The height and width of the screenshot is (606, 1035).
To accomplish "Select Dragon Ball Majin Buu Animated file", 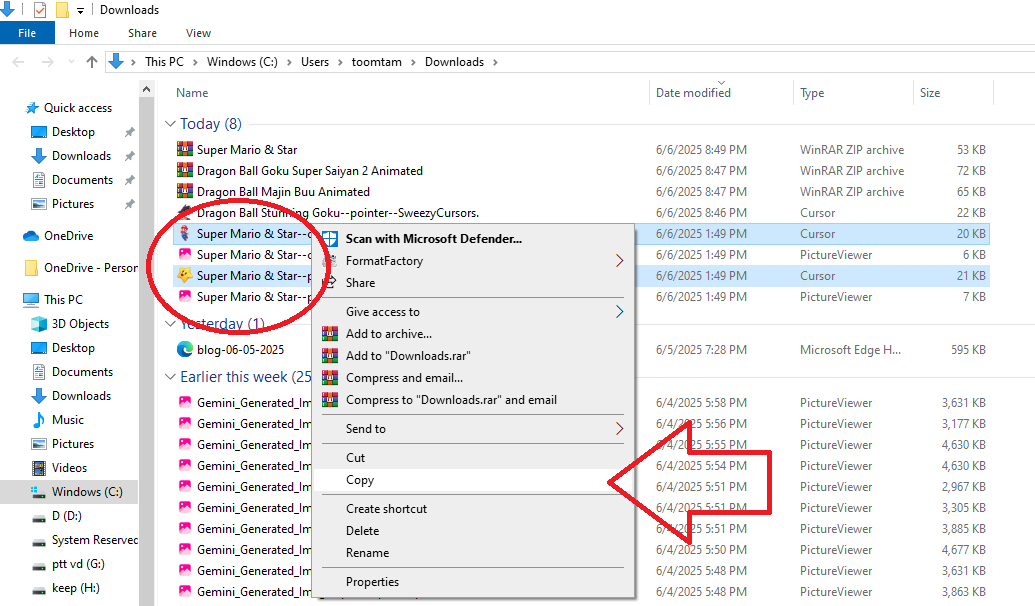I will (x=283, y=192).
